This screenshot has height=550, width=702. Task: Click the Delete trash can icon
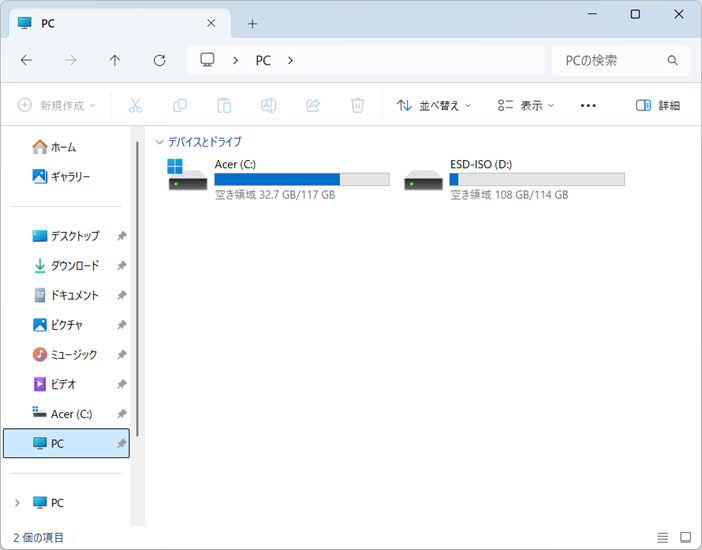pos(357,105)
